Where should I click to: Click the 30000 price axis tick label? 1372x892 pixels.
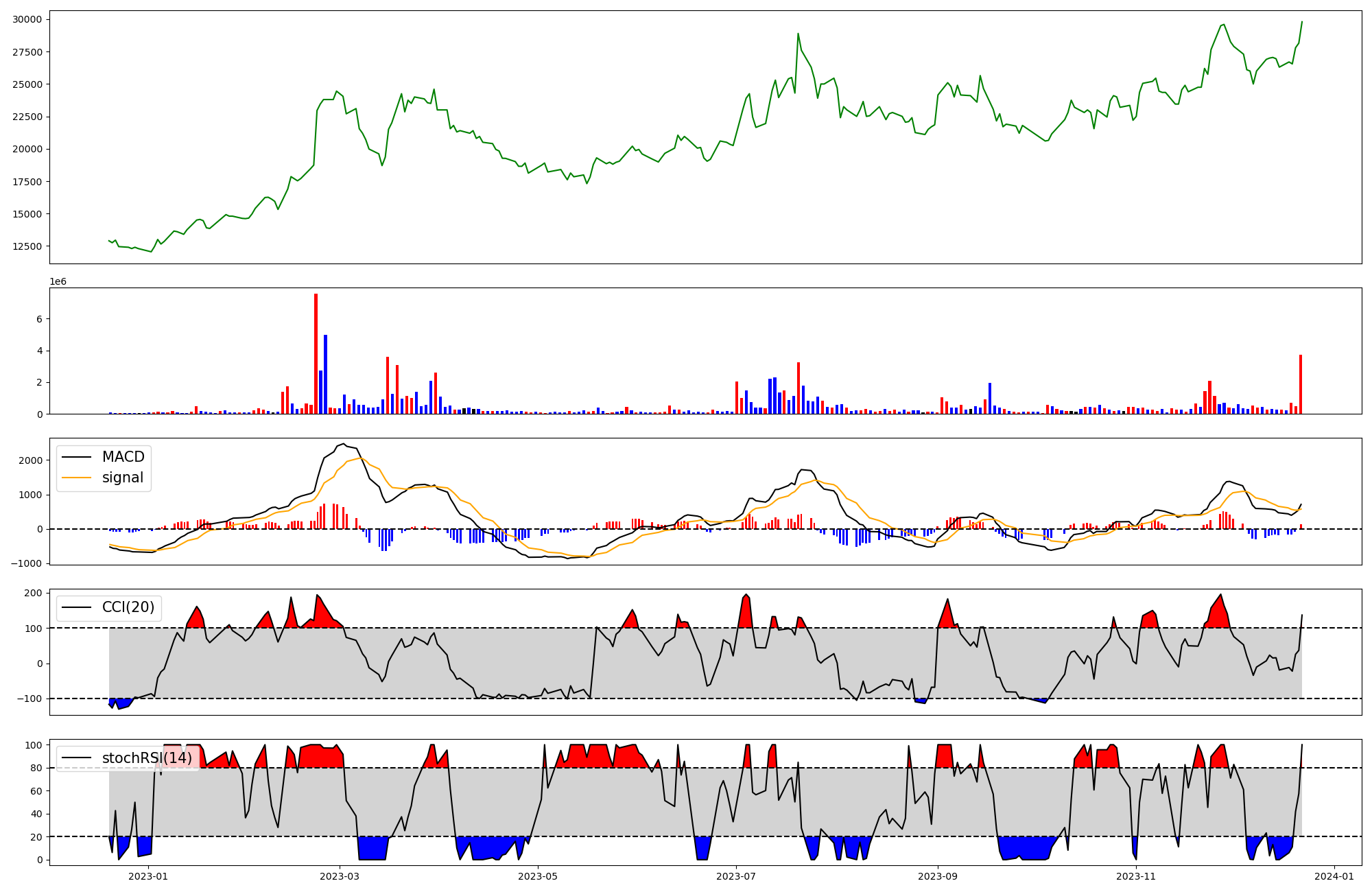tap(27, 19)
